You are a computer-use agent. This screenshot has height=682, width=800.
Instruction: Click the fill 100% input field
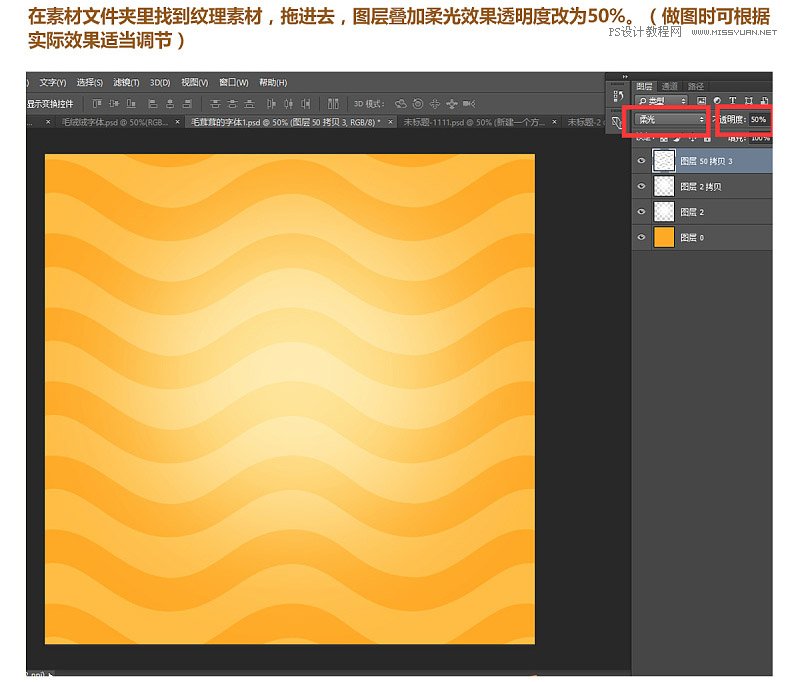760,138
